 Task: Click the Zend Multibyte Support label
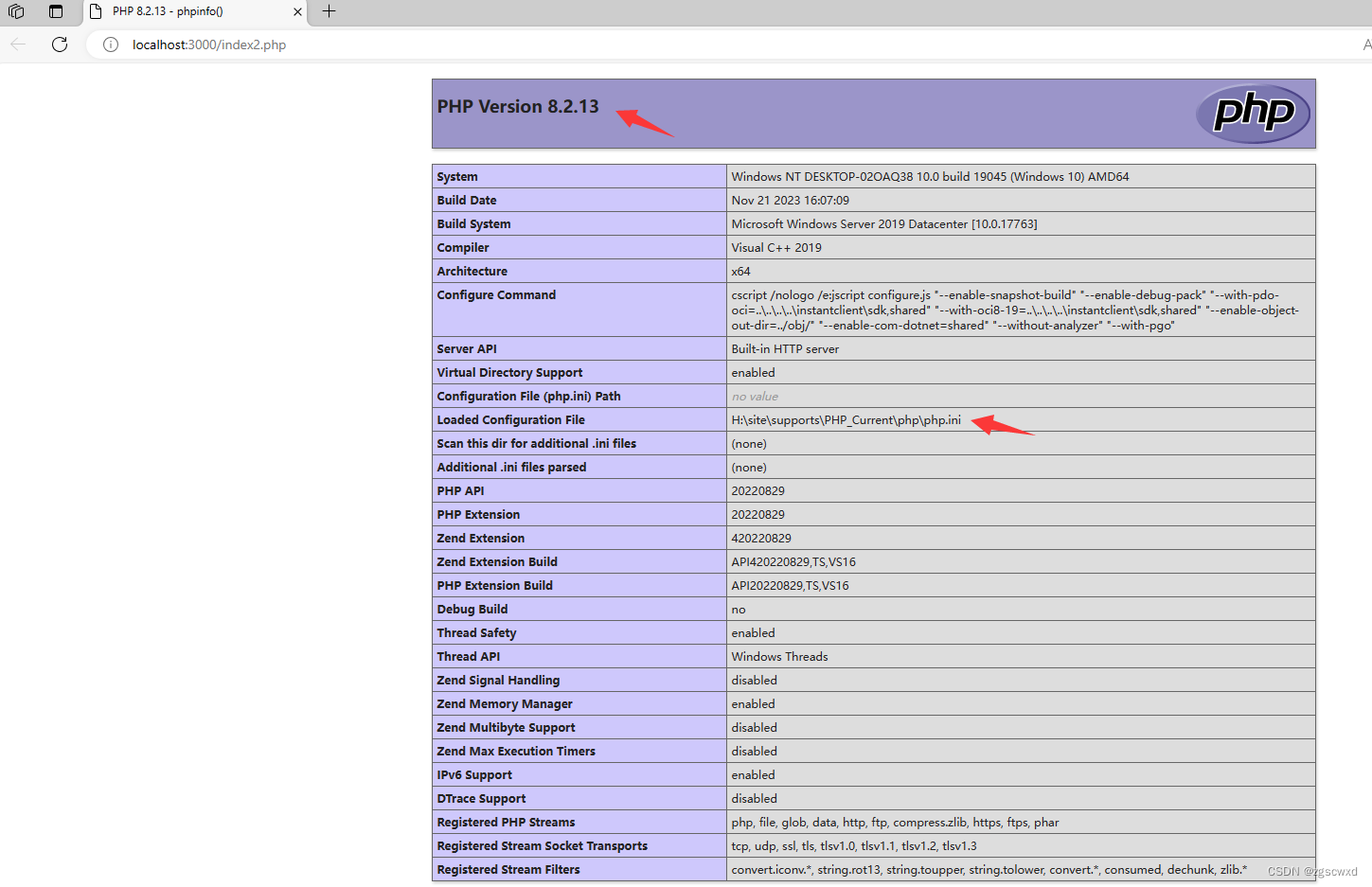(x=506, y=728)
